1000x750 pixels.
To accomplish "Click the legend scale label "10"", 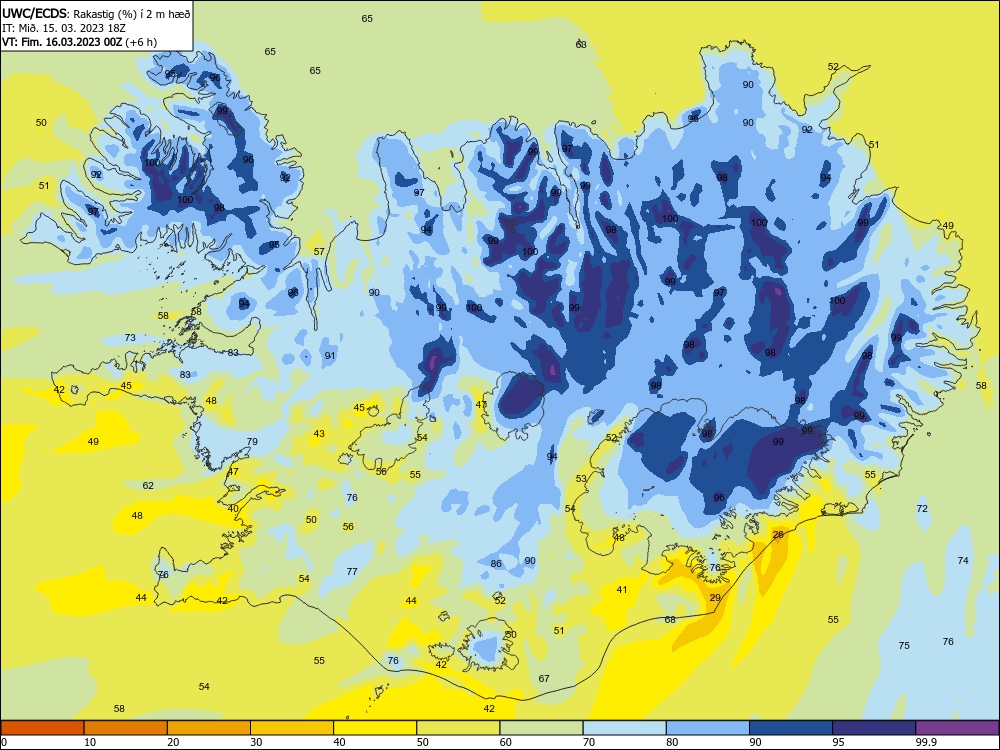I will [x=90, y=742].
